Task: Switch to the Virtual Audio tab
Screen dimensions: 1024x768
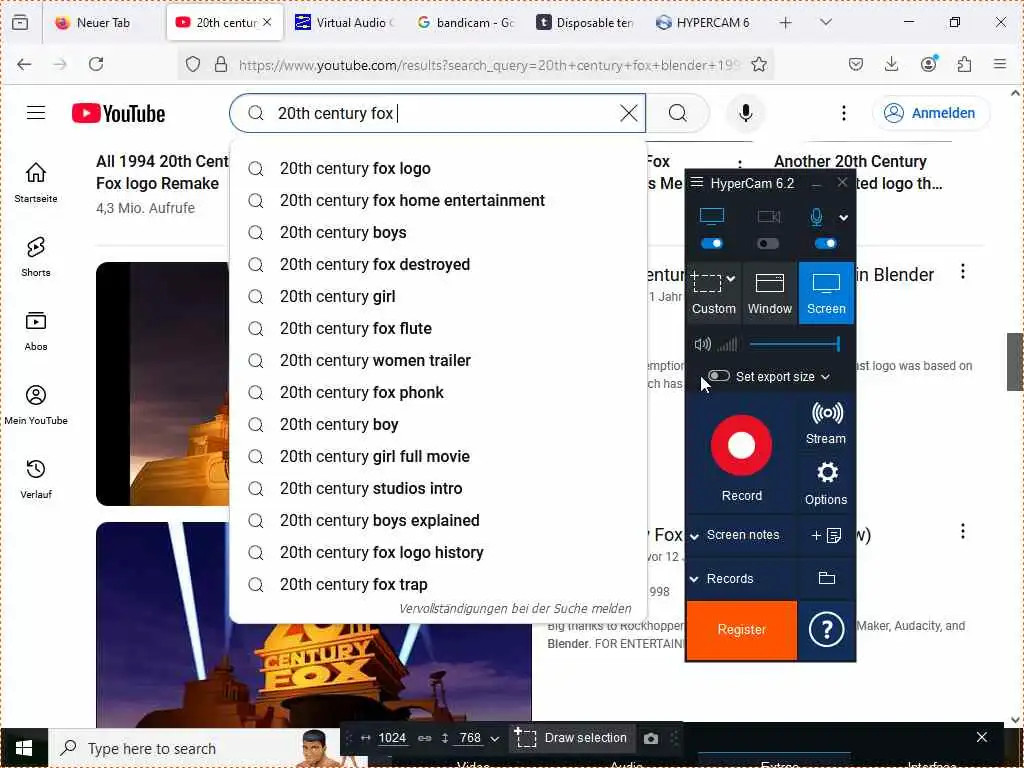Action: pos(345,22)
